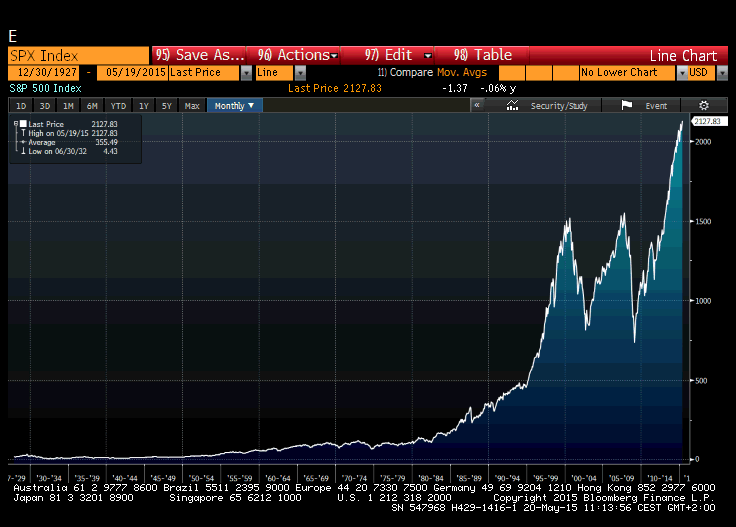Click the 2127.83 price tag on axis
This screenshot has width=736, height=527.
709,121
